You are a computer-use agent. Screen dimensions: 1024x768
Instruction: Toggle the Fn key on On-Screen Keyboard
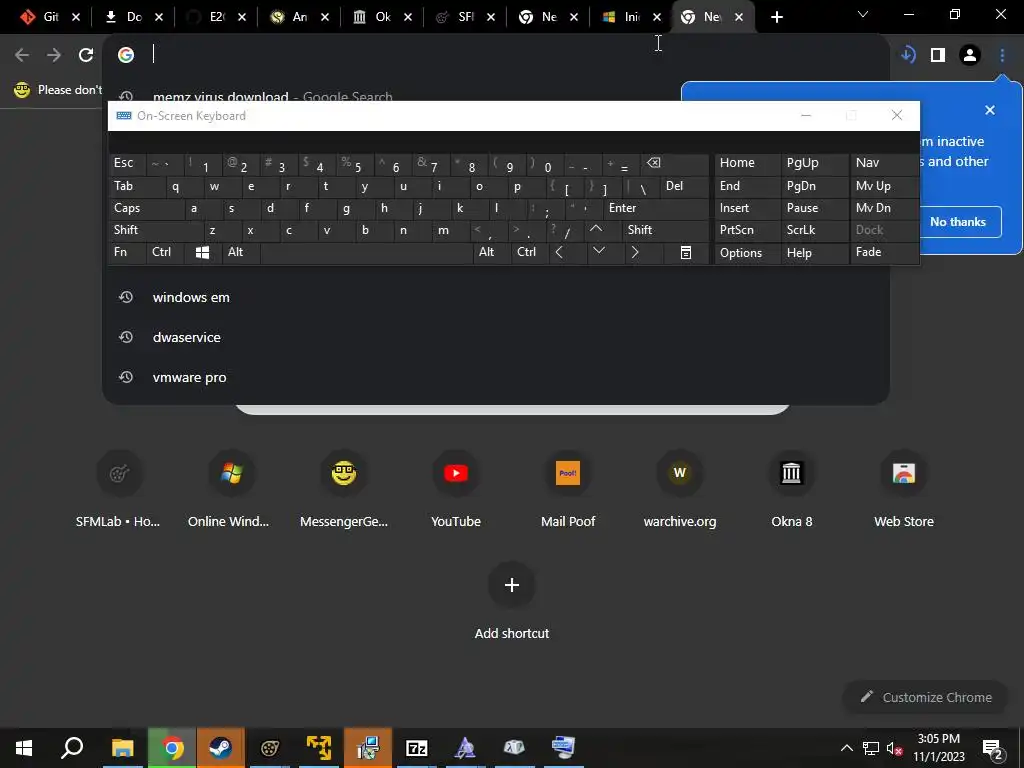pos(127,252)
